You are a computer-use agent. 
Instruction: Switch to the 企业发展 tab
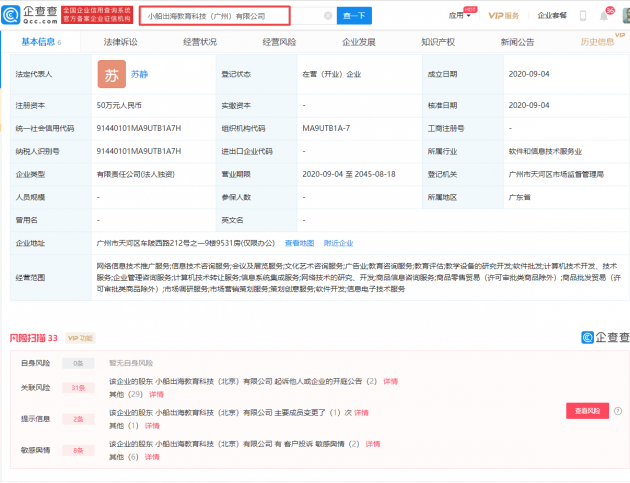click(x=359, y=42)
